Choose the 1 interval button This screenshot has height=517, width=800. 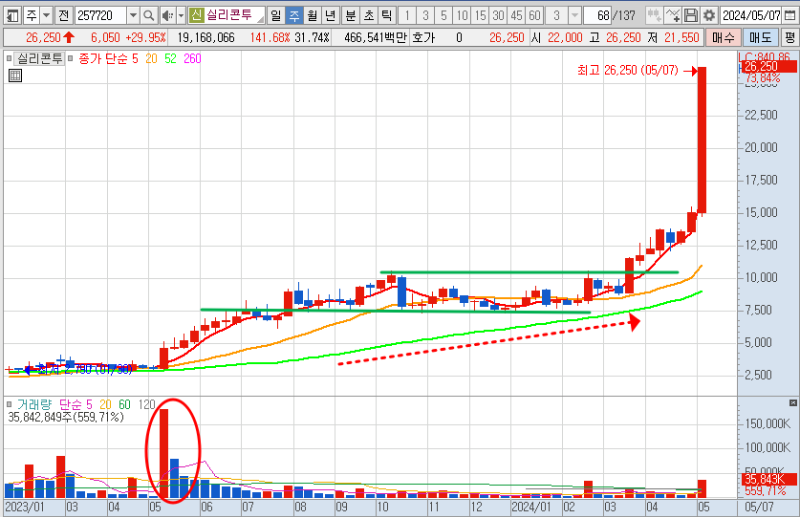click(x=407, y=16)
